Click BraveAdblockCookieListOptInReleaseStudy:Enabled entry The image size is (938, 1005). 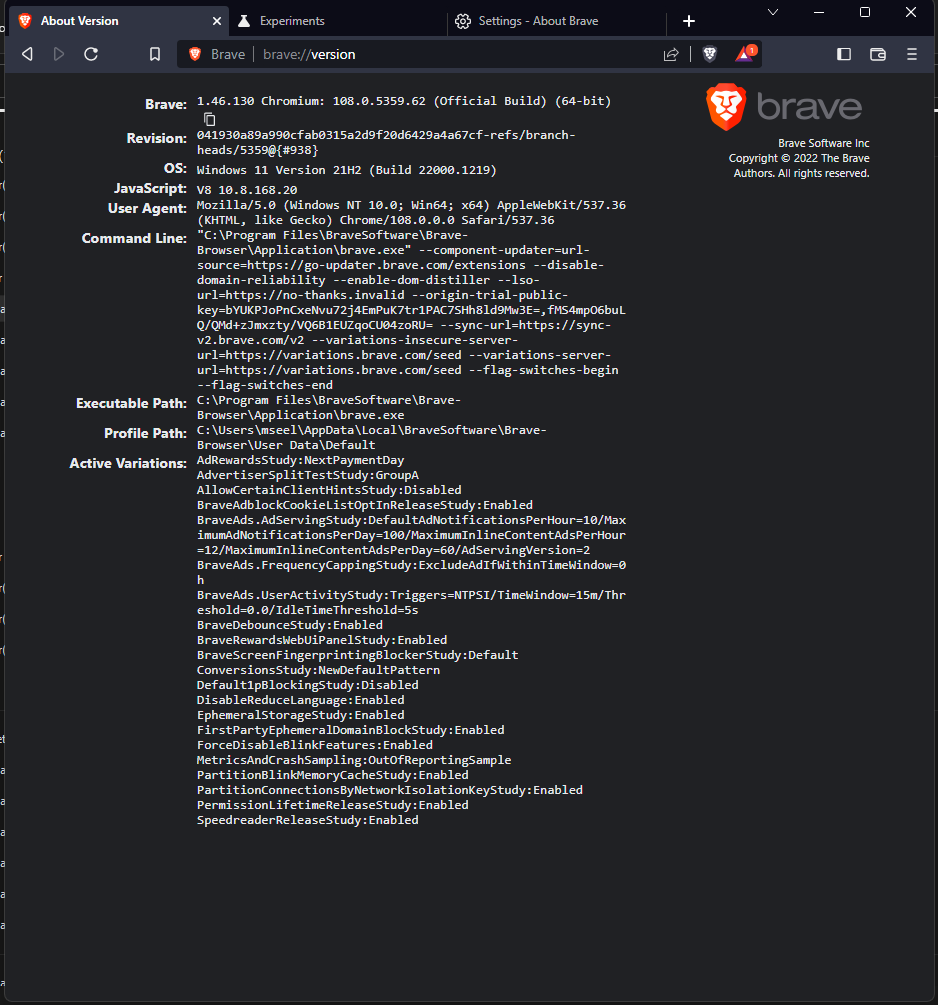[x=365, y=505]
